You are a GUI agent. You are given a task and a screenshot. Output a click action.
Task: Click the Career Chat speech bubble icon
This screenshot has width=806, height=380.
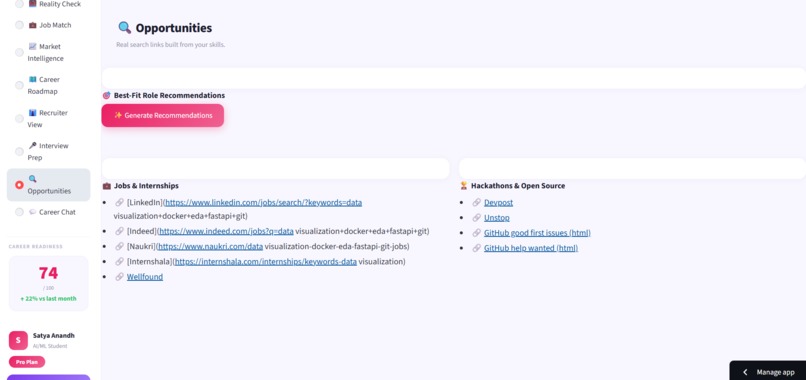pos(32,212)
